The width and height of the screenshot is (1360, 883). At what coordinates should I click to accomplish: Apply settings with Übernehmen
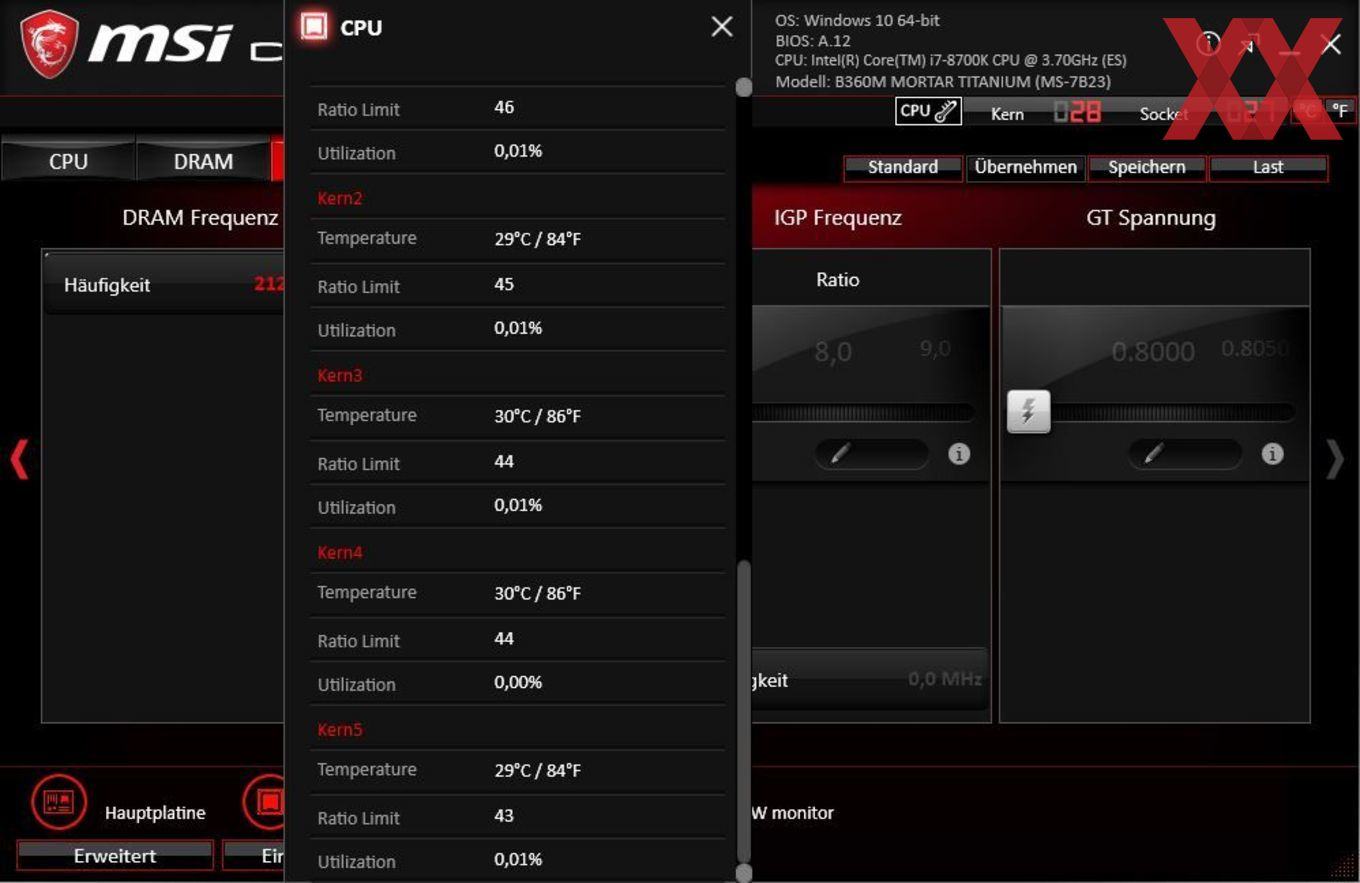coord(1026,167)
